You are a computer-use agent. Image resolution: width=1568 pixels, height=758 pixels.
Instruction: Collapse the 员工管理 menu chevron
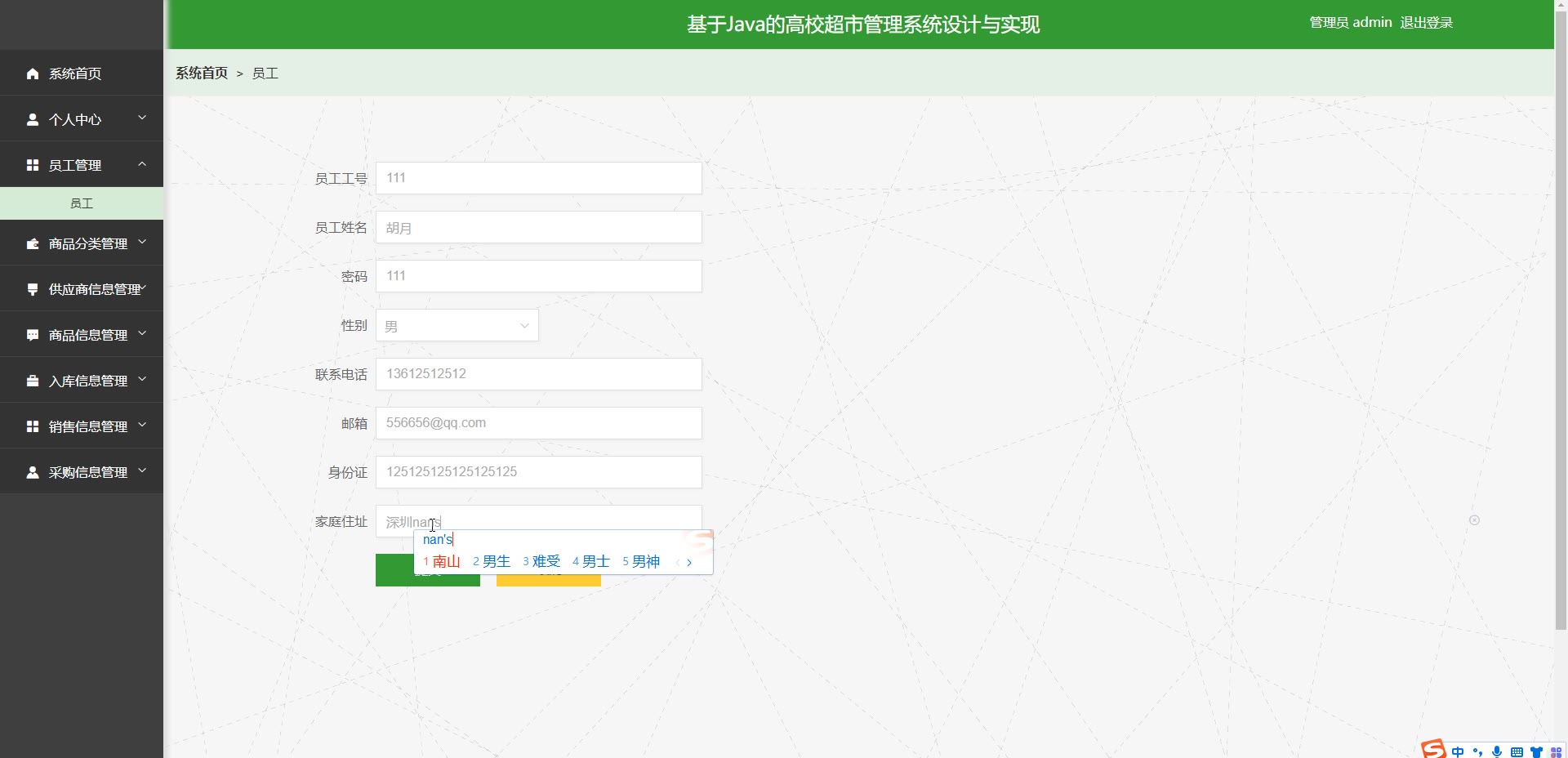(142, 164)
